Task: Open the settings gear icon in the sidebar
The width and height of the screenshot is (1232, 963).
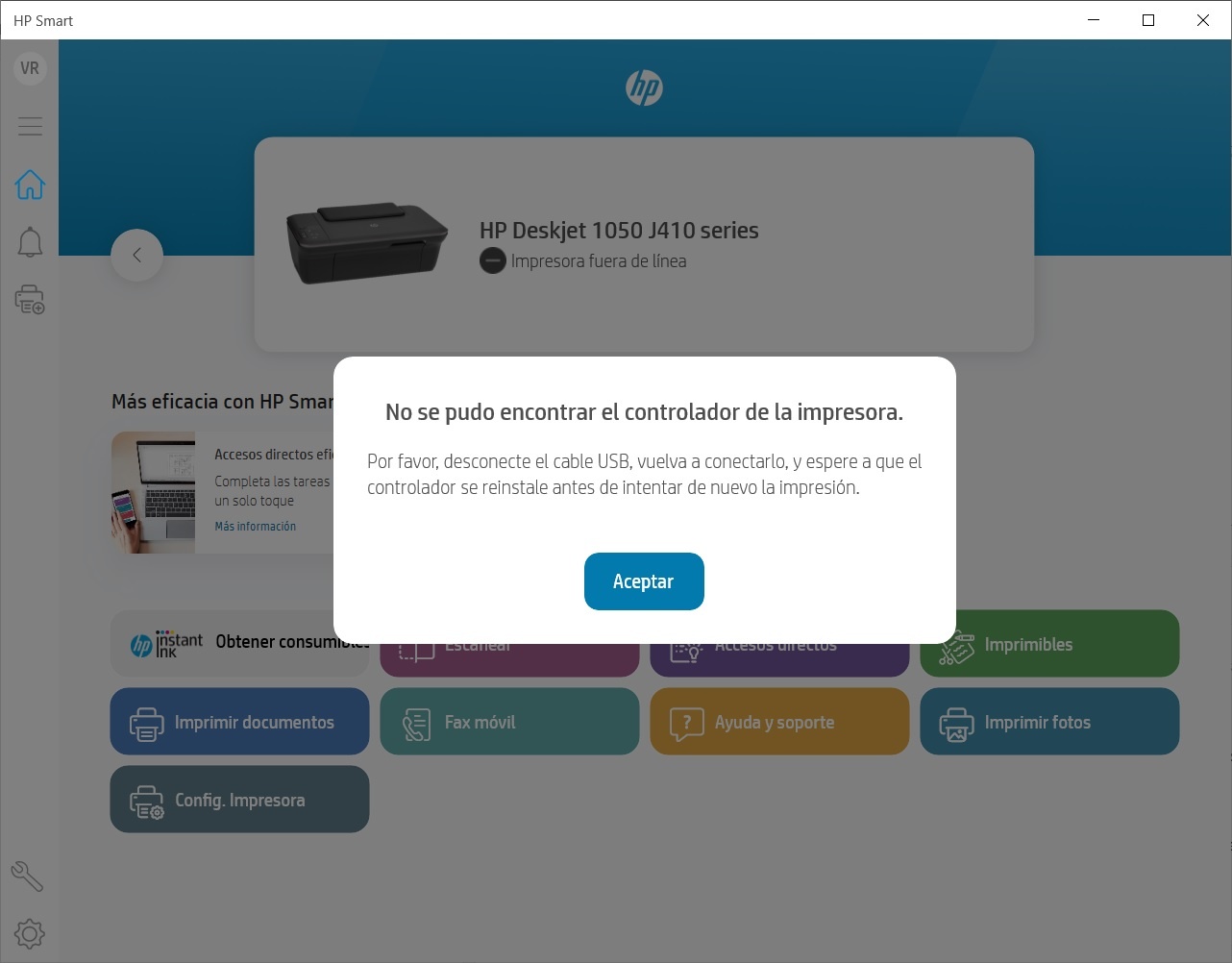Action: tap(30, 933)
